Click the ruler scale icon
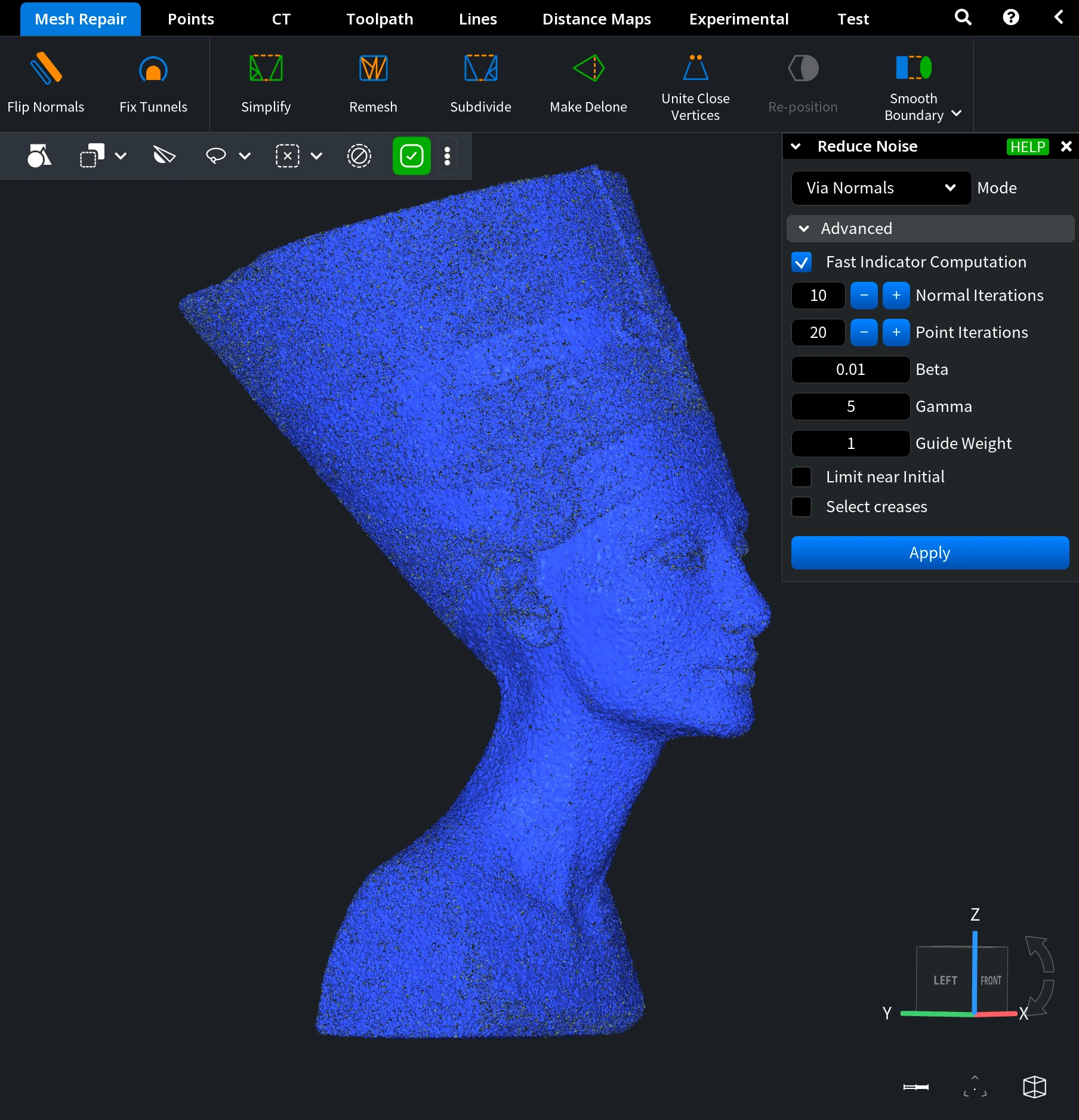The image size is (1079, 1120). [x=916, y=1087]
